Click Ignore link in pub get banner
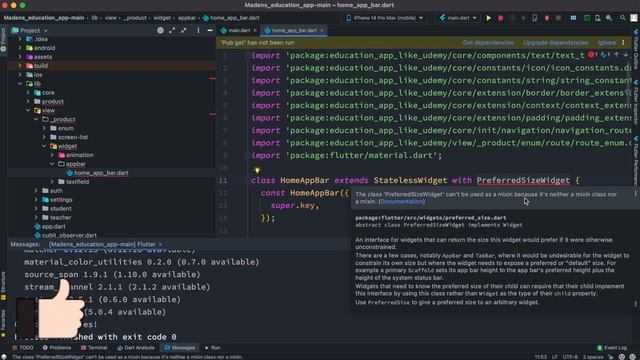640x360 pixels. [607, 42]
